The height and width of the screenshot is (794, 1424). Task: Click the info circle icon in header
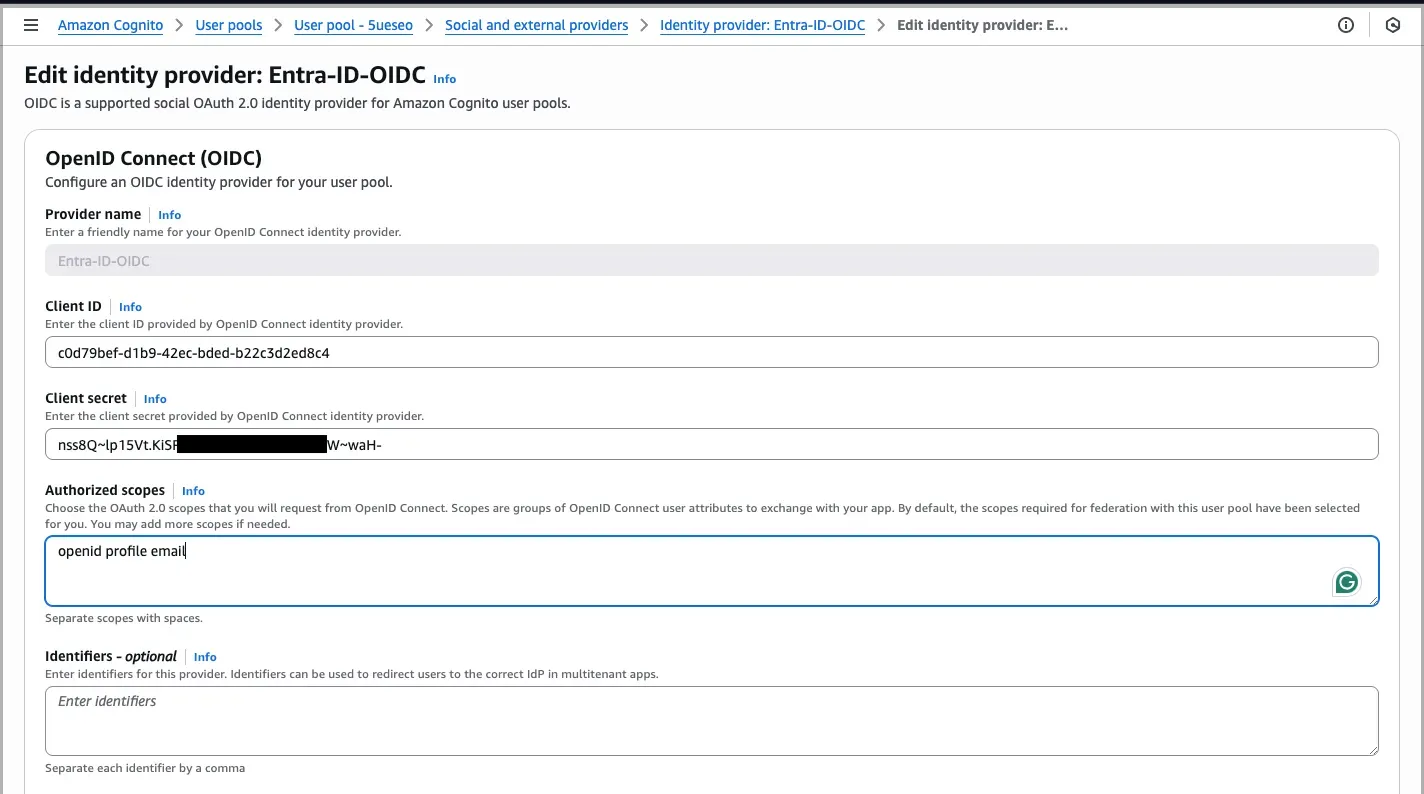click(x=1346, y=25)
